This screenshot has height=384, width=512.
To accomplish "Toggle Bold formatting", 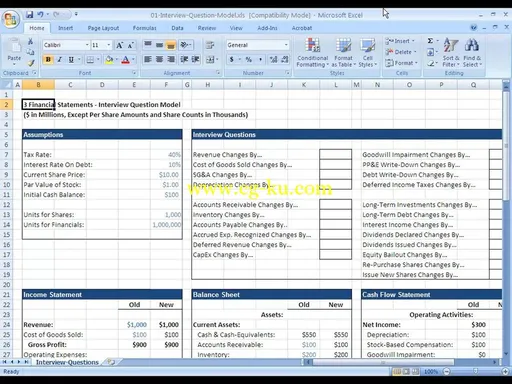I will (x=48, y=60).
